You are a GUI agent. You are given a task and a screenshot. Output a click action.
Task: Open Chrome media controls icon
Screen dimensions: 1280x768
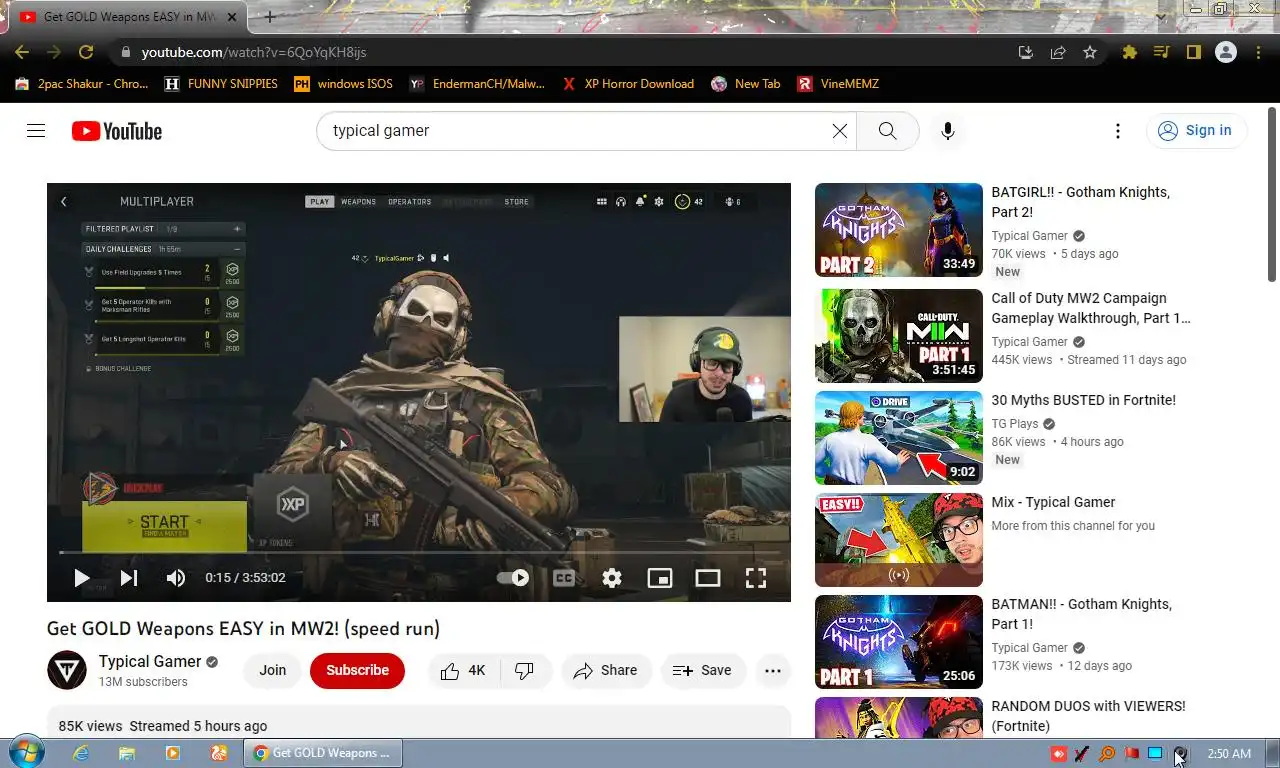coord(1161,52)
